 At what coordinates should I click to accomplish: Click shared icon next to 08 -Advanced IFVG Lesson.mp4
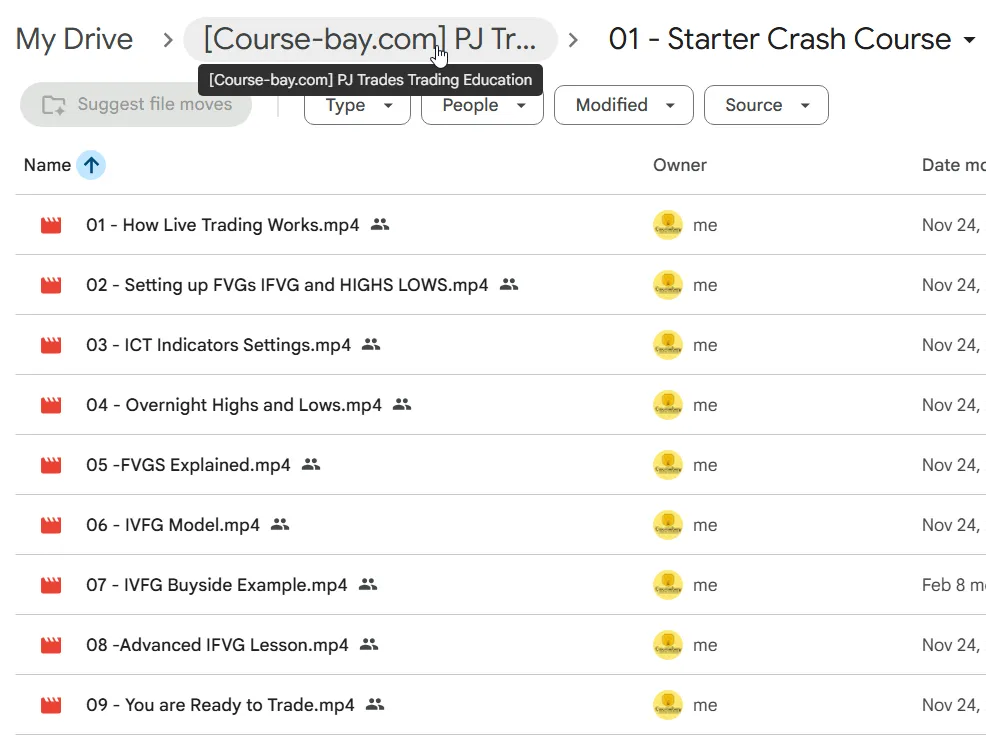pyautogui.click(x=369, y=644)
